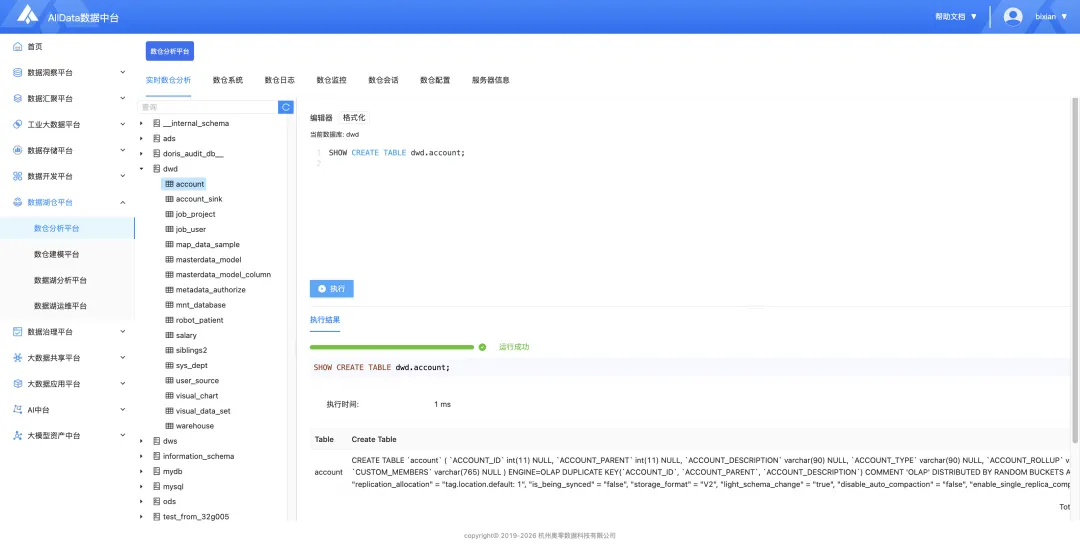Click the vertical scrollbar on right edge
This screenshot has width=1080, height=547.
[x=1076, y=269]
